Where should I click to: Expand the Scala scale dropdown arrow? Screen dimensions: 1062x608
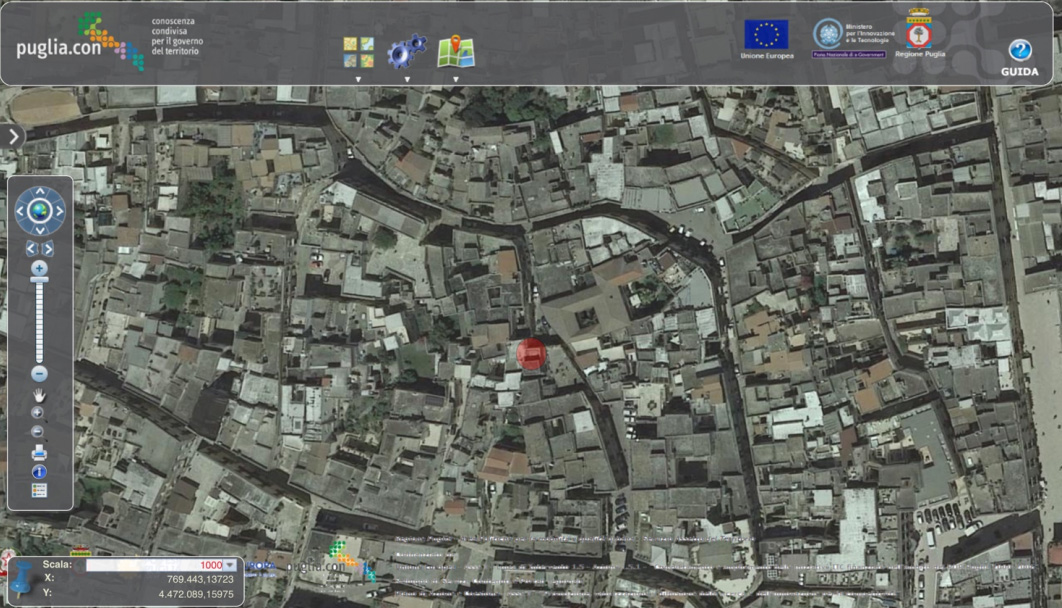pos(230,565)
